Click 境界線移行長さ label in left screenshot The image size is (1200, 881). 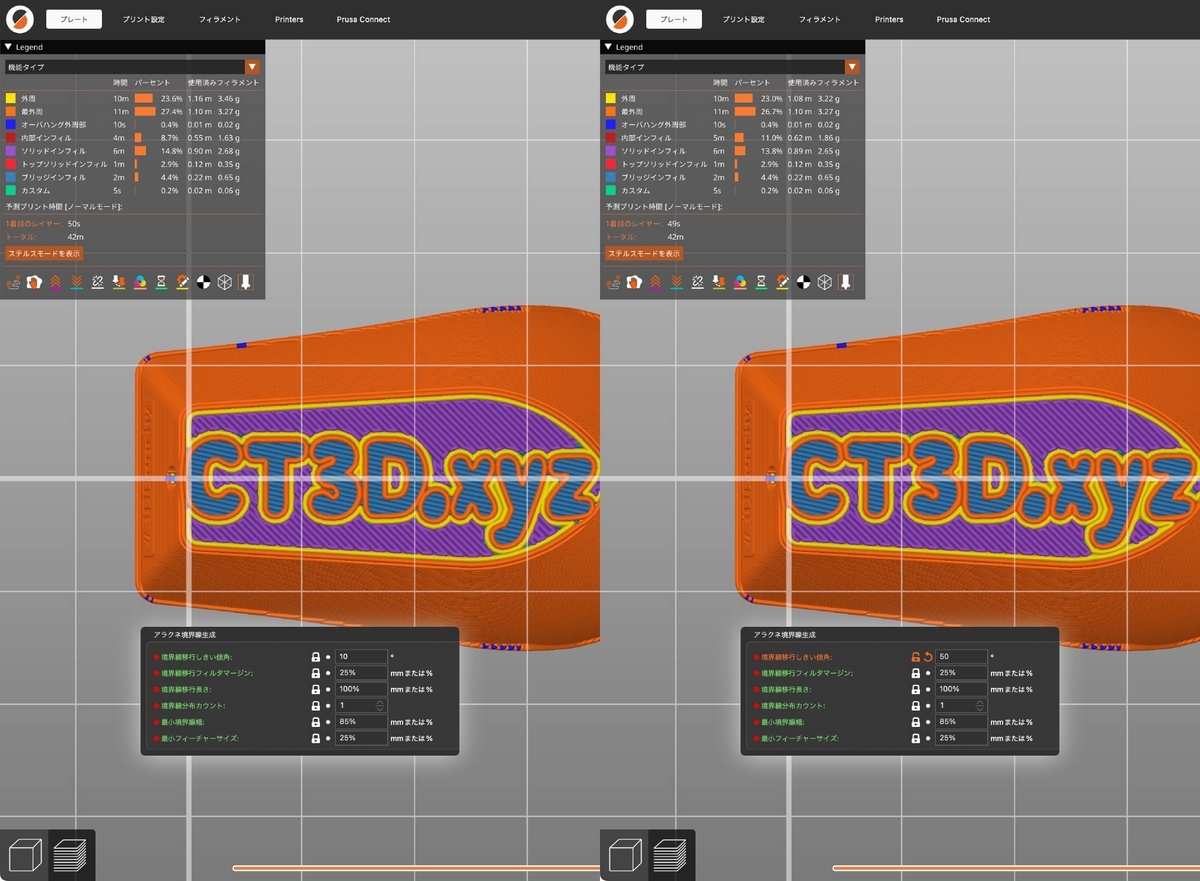click(186, 689)
